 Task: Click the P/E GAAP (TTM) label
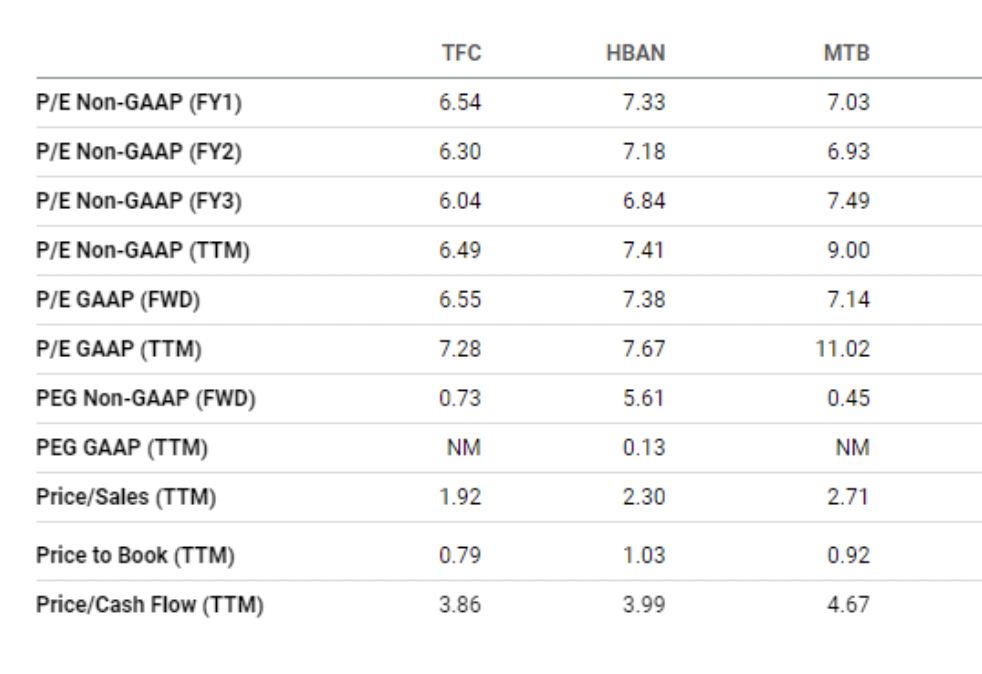119,349
